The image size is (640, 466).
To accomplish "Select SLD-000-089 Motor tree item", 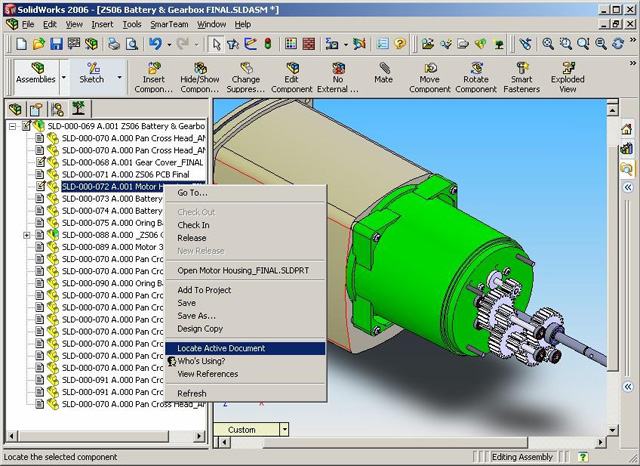I will tap(112, 247).
